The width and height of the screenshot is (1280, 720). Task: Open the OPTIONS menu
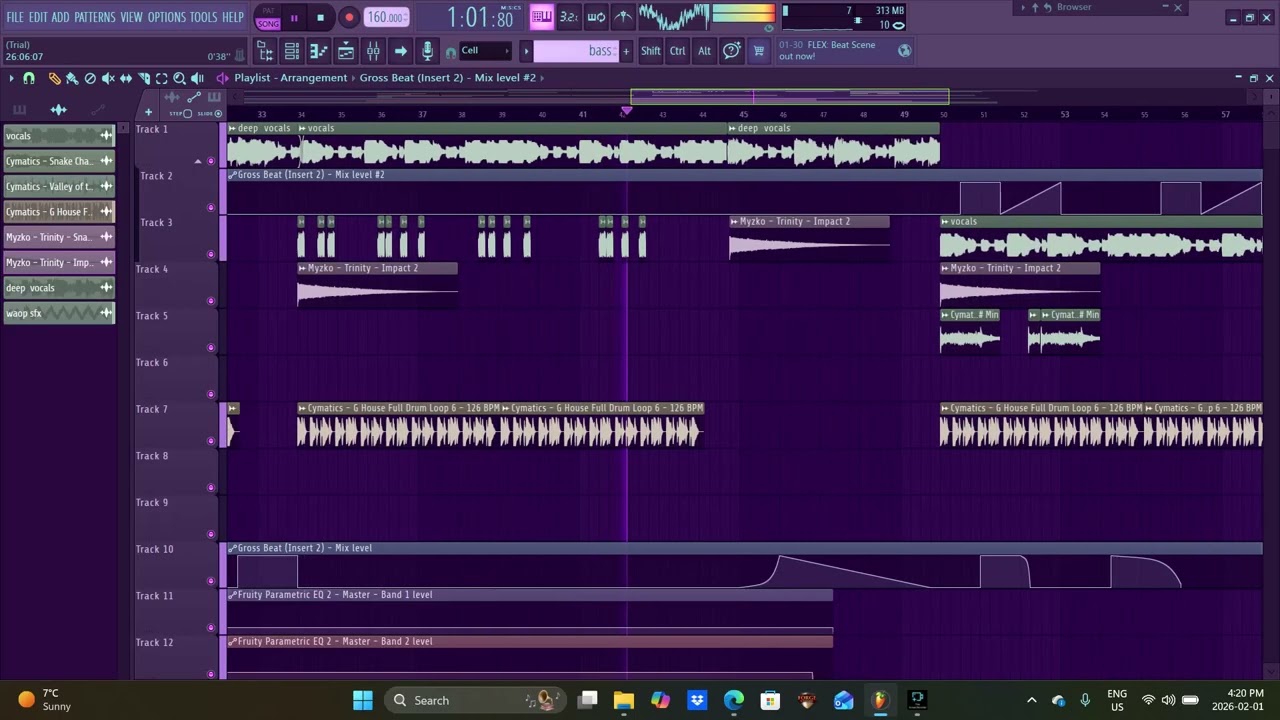coord(167,17)
